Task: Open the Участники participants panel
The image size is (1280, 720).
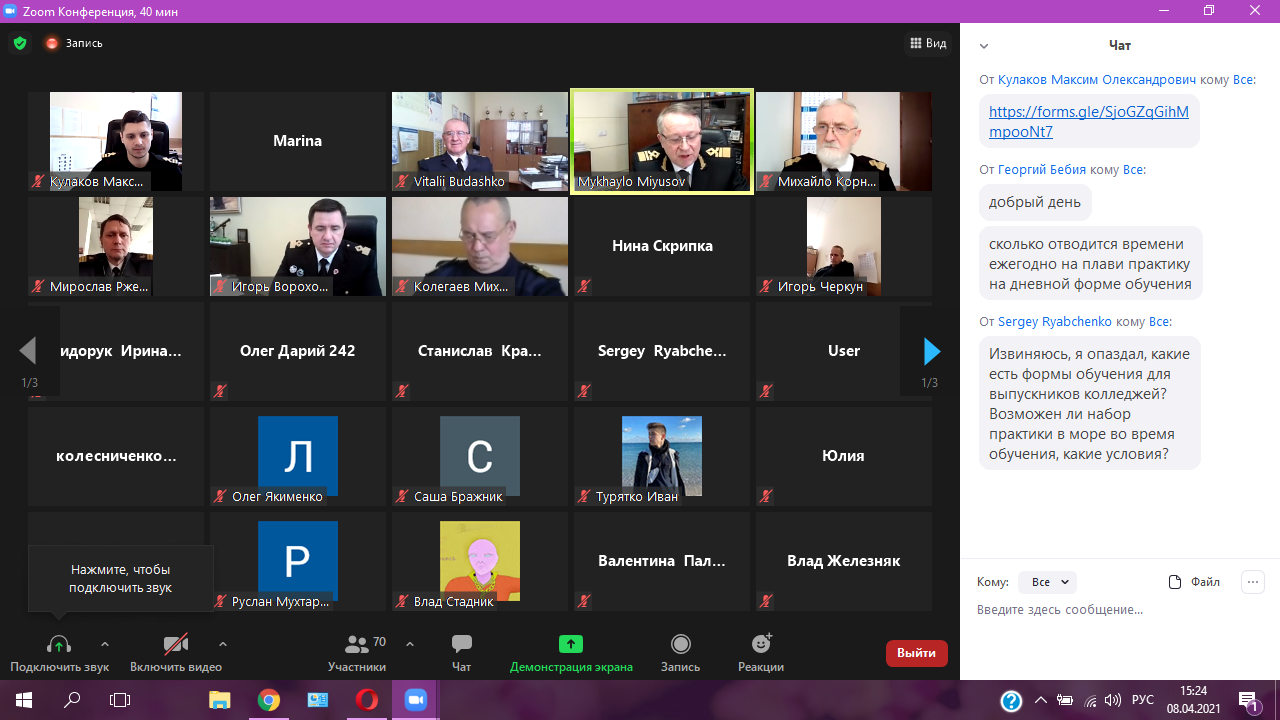Action: pyautogui.click(x=357, y=652)
